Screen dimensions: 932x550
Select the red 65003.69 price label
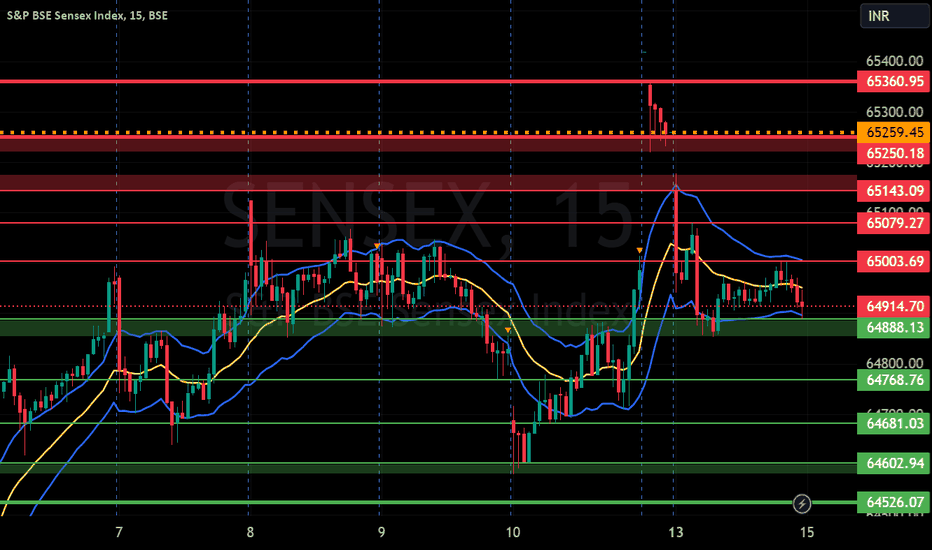(893, 262)
